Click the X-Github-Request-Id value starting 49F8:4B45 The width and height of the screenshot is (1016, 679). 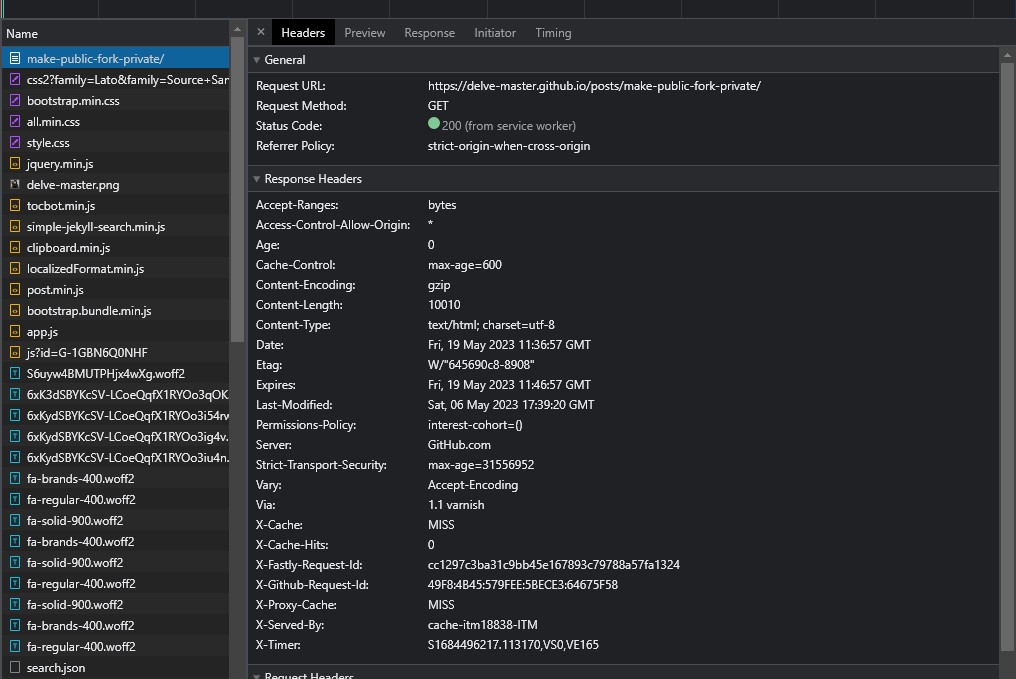click(523, 585)
